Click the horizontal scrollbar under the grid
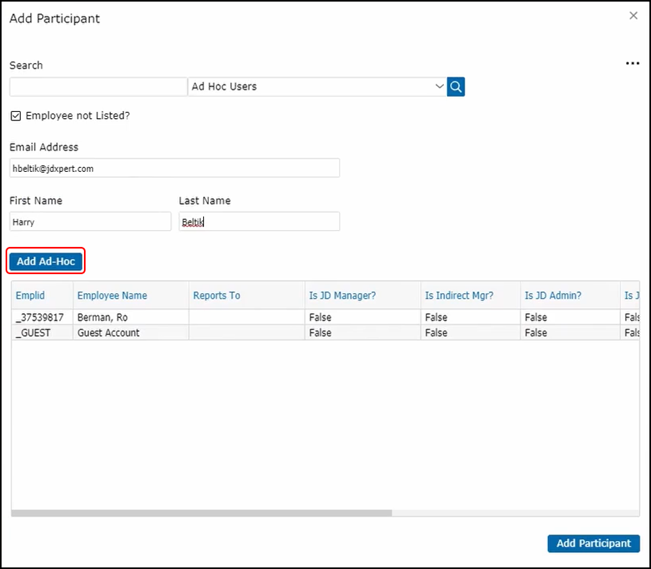651x569 pixels. click(200, 513)
